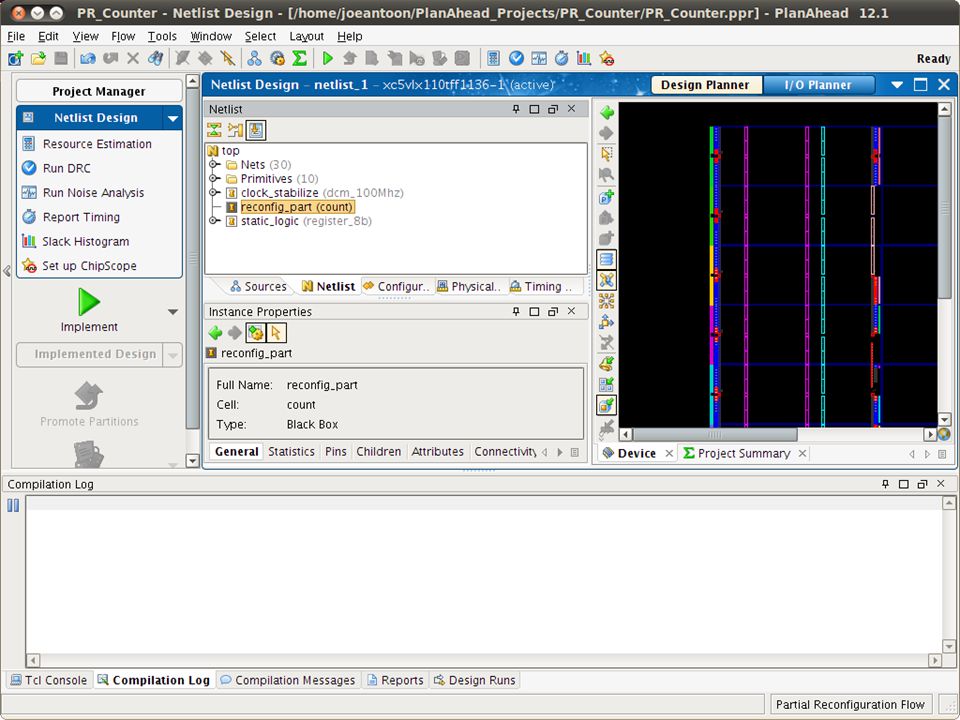Pin the Compilation Log panel
Screen dimensions: 960x720
[x=885, y=484]
